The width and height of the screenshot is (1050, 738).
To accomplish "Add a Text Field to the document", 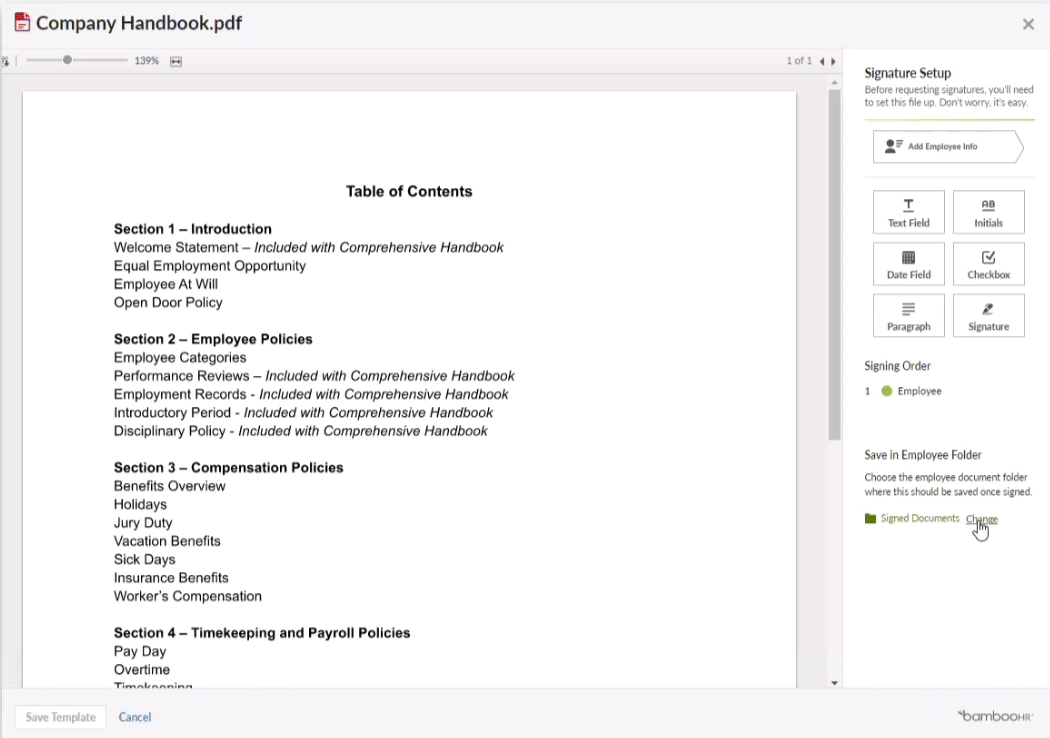I will pyautogui.click(x=908, y=212).
